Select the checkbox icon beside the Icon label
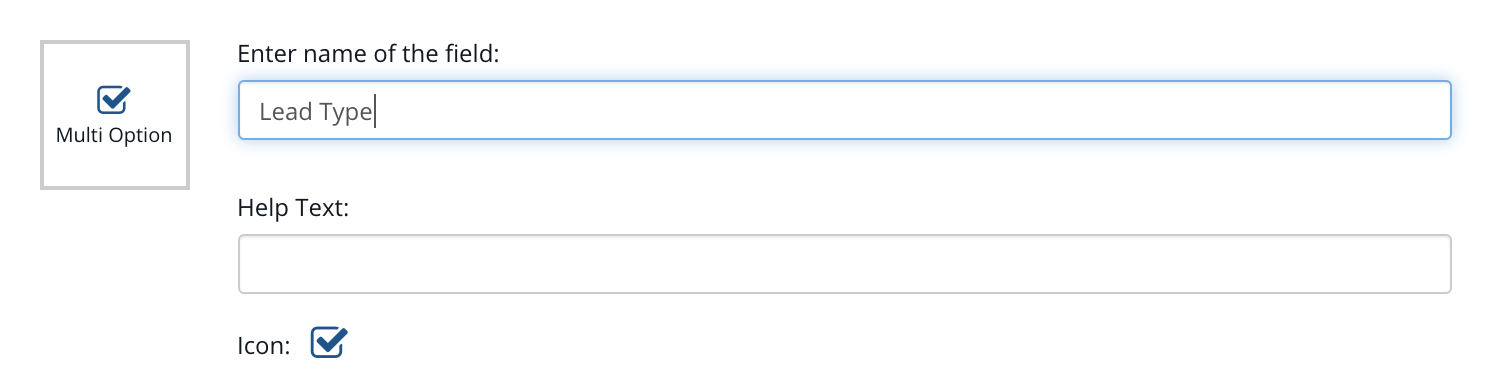 (x=329, y=343)
